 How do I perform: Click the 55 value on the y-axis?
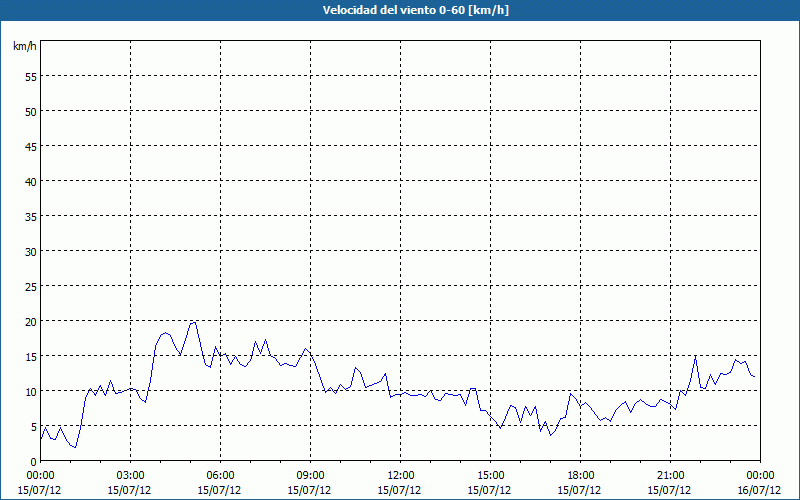click(x=30, y=76)
